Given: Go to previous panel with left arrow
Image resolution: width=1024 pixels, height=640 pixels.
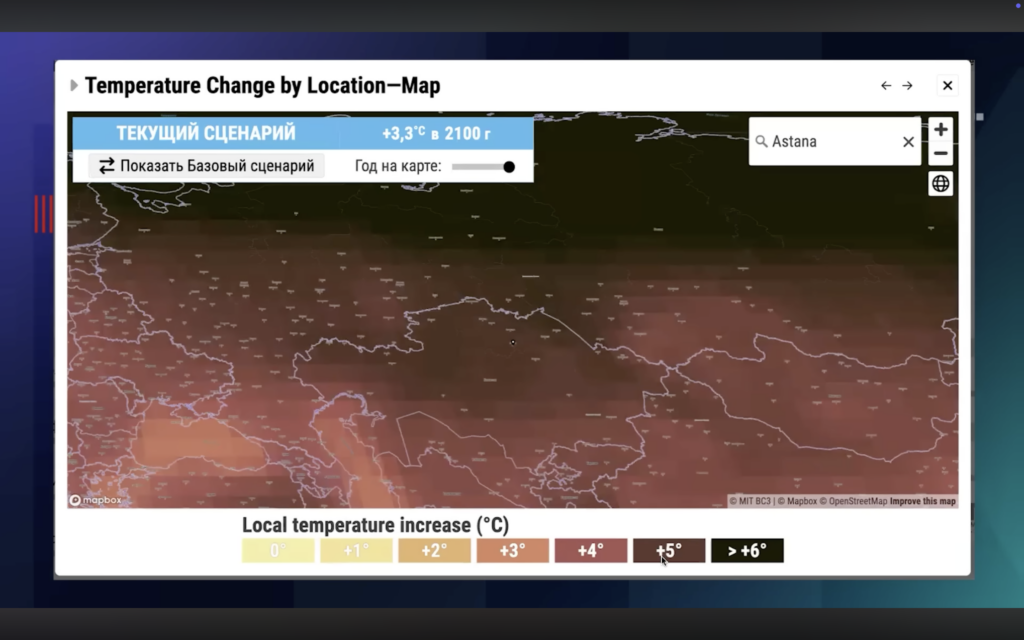Looking at the screenshot, I should [x=886, y=86].
